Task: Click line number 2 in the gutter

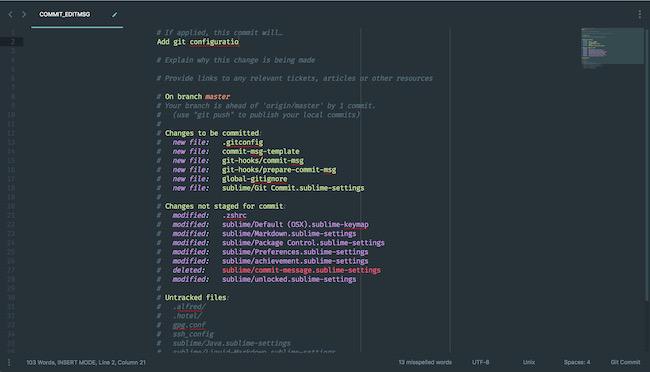Action: click(12, 42)
